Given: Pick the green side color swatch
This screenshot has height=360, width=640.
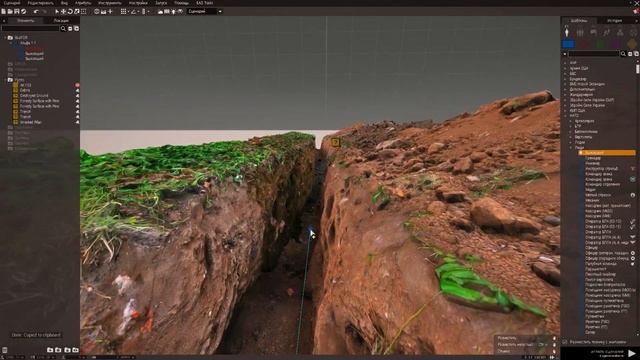Looking at the screenshot, I should 600,44.
